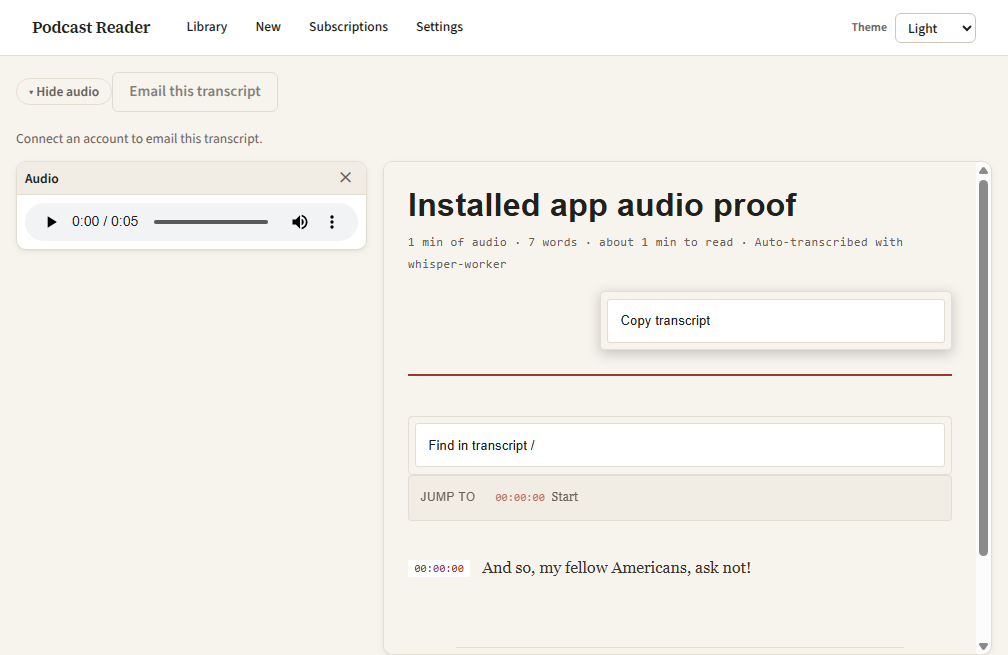Click the 'Installed app audio proof' title
The height and width of the screenshot is (655, 1008).
(x=602, y=206)
